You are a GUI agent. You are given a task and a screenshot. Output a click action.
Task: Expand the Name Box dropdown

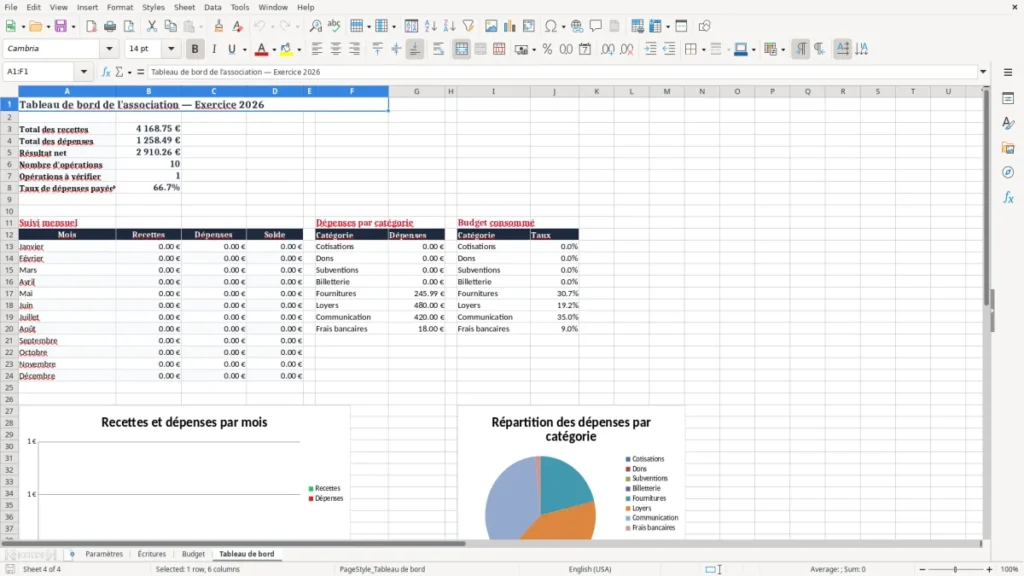tap(84, 72)
